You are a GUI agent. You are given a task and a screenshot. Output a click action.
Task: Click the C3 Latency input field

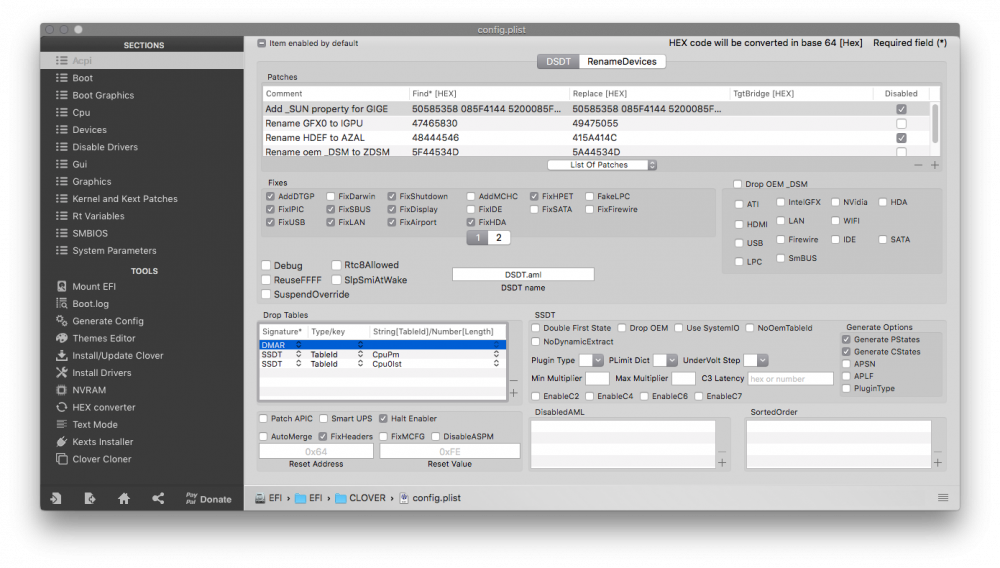790,379
